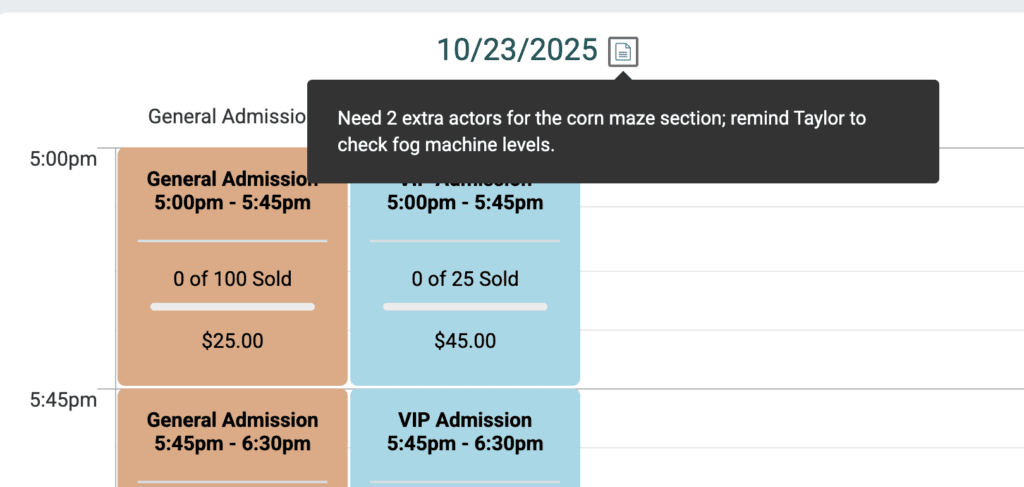Screen dimensions: 1024x487
Task: Open the VIP Admission 5:45pm - 6:30pm slot
Action: point(465,431)
